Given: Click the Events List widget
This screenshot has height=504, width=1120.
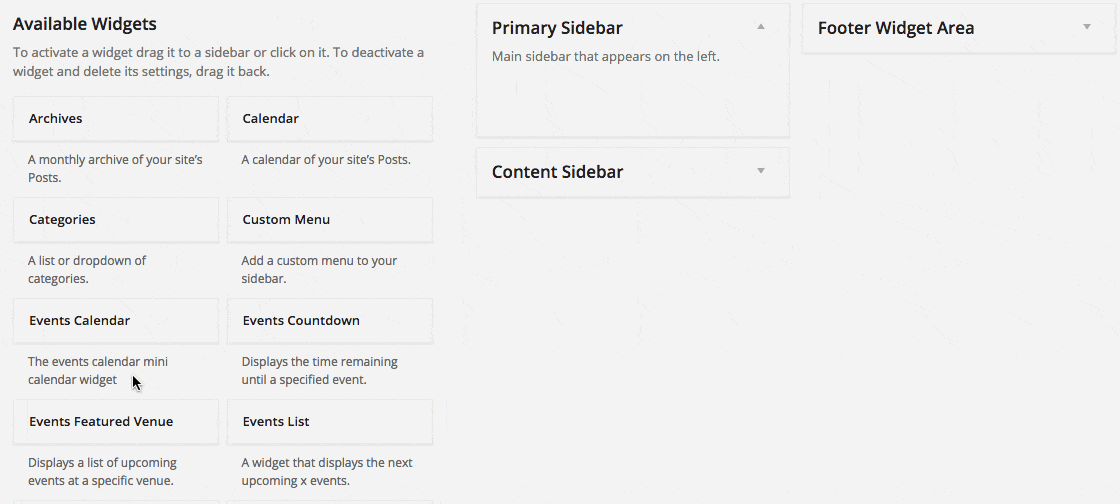Looking at the screenshot, I should (329, 422).
